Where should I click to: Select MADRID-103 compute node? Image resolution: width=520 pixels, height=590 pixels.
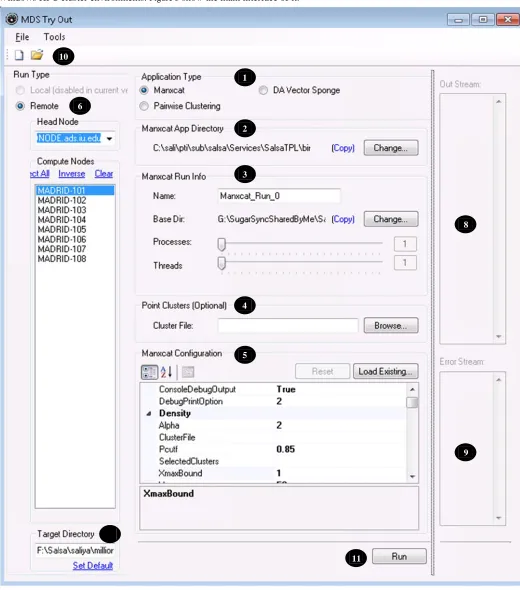pyautogui.click(x=75, y=210)
